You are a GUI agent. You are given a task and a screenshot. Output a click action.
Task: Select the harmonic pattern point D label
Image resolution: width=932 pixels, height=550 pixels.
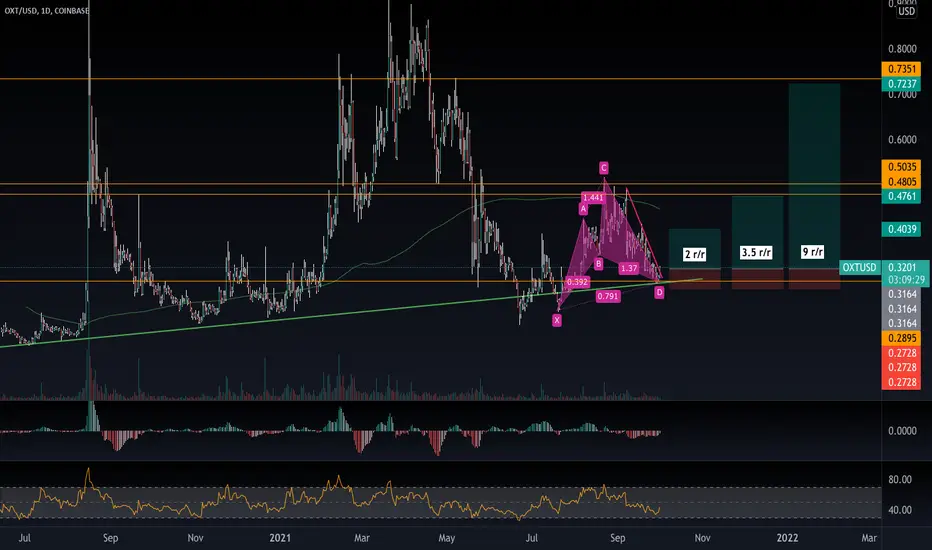pyautogui.click(x=659, y=292)
